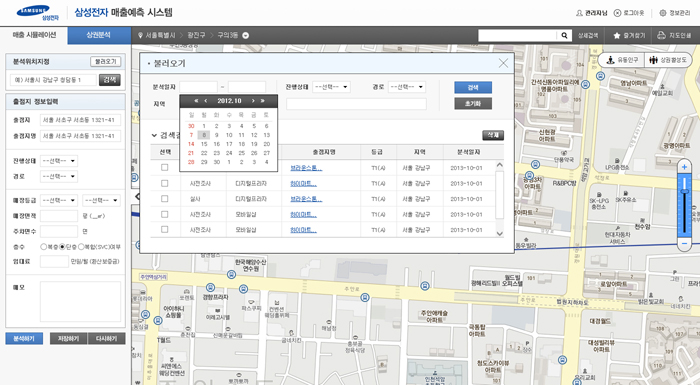Click the 임대료 input field

[54, 261]
